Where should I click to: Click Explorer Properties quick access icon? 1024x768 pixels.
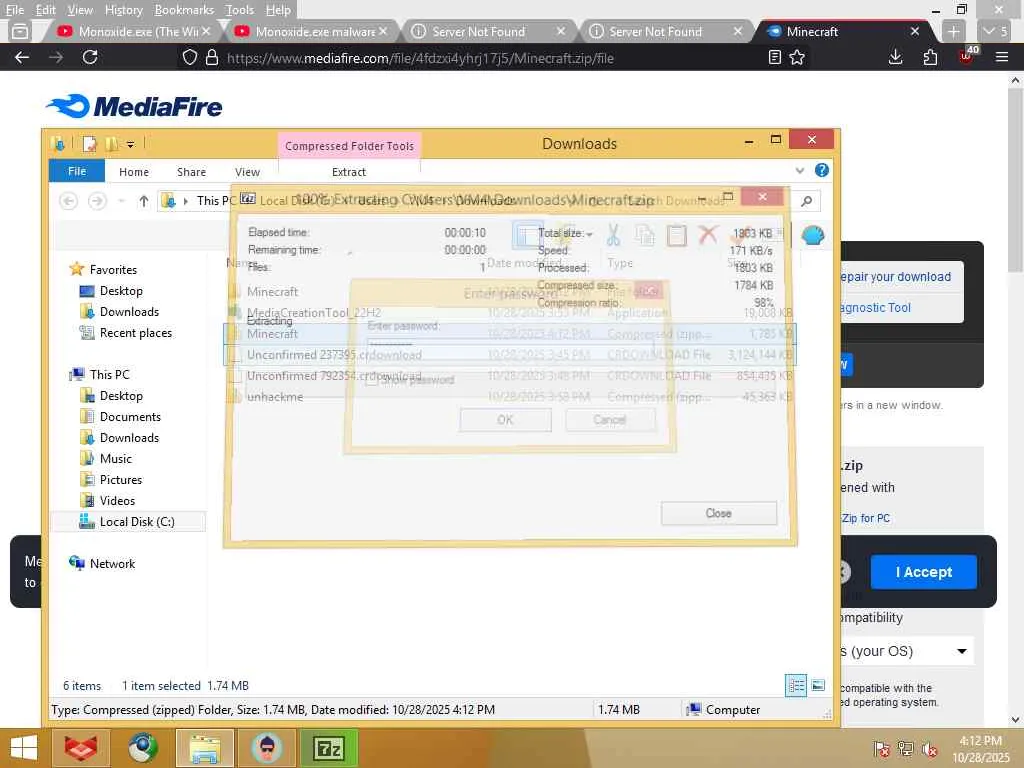pyautogui.click(x=89, y=144)
